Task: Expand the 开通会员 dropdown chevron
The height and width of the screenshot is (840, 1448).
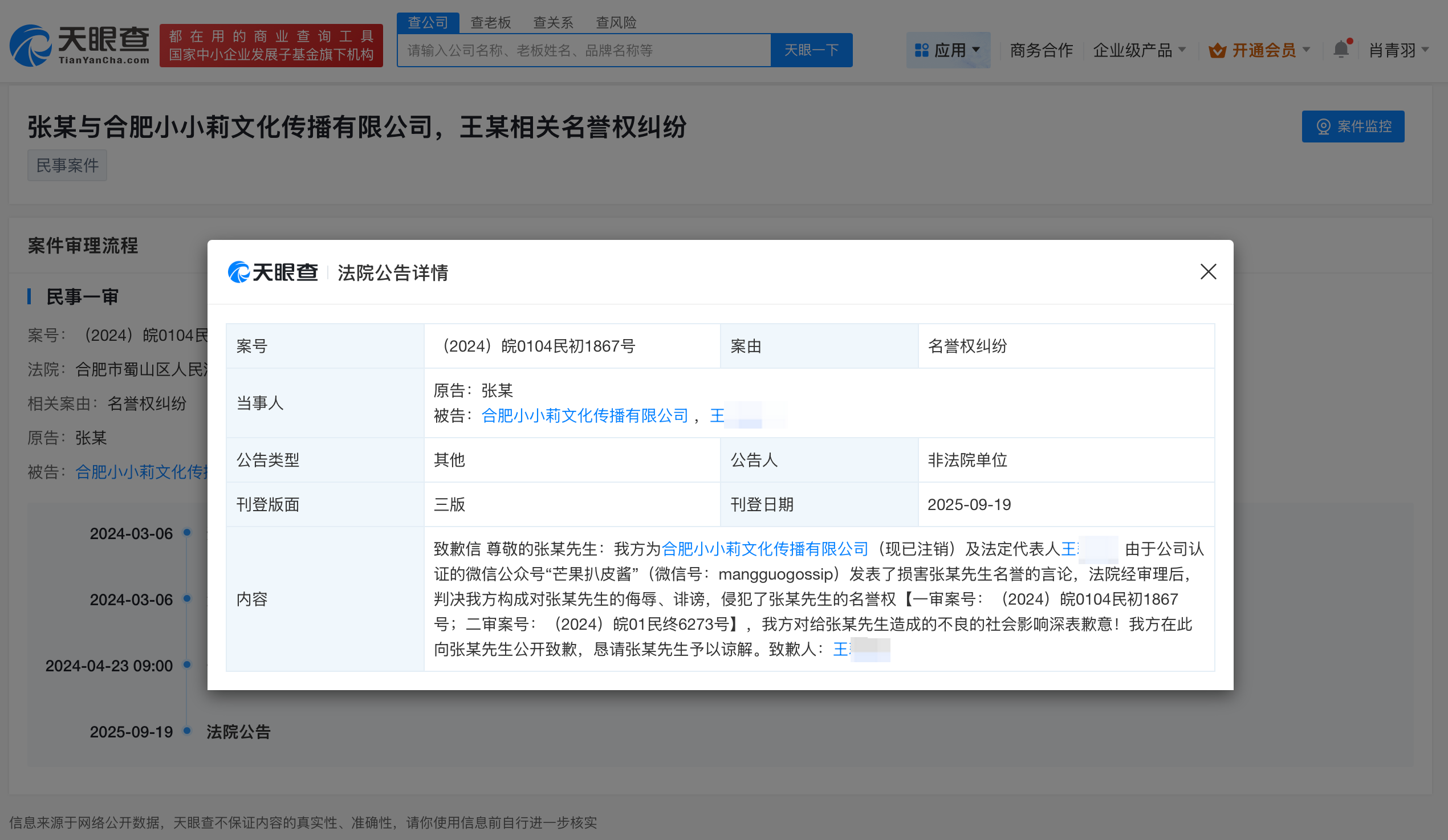Action: pyautogui.click(x=1306, y=51)
